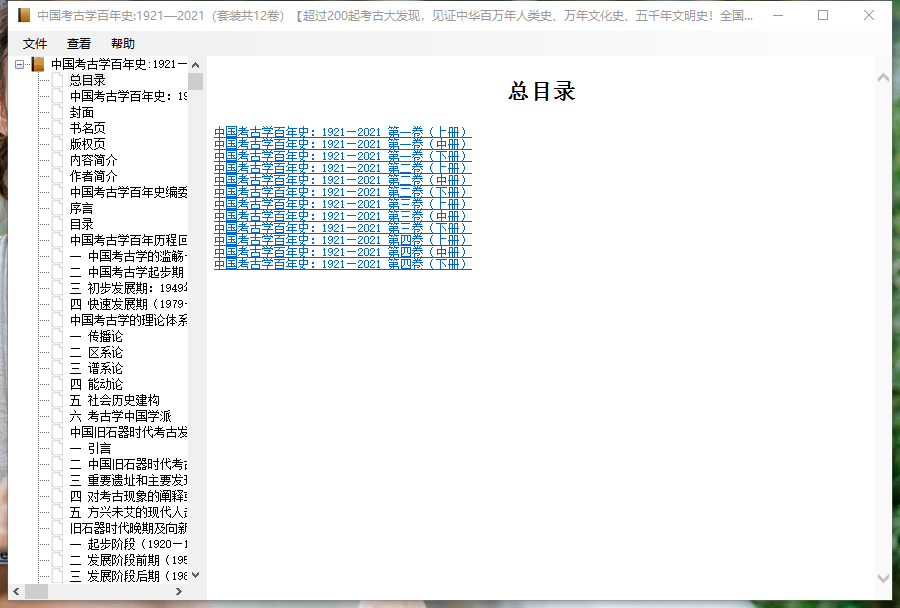Click page icon beside 五 社会历史建构
Image resolution: width=900 pixels, height=608 pixels.
57,400
